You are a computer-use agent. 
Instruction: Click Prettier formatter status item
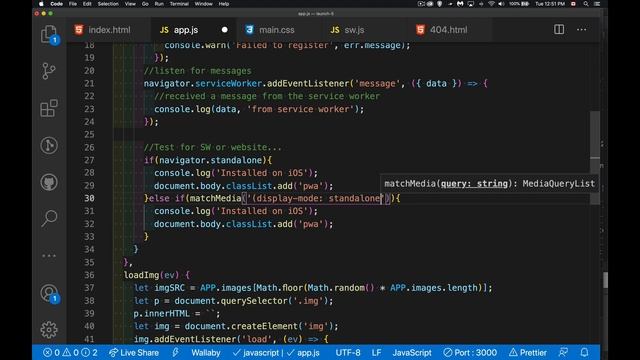tap(528, 353)
